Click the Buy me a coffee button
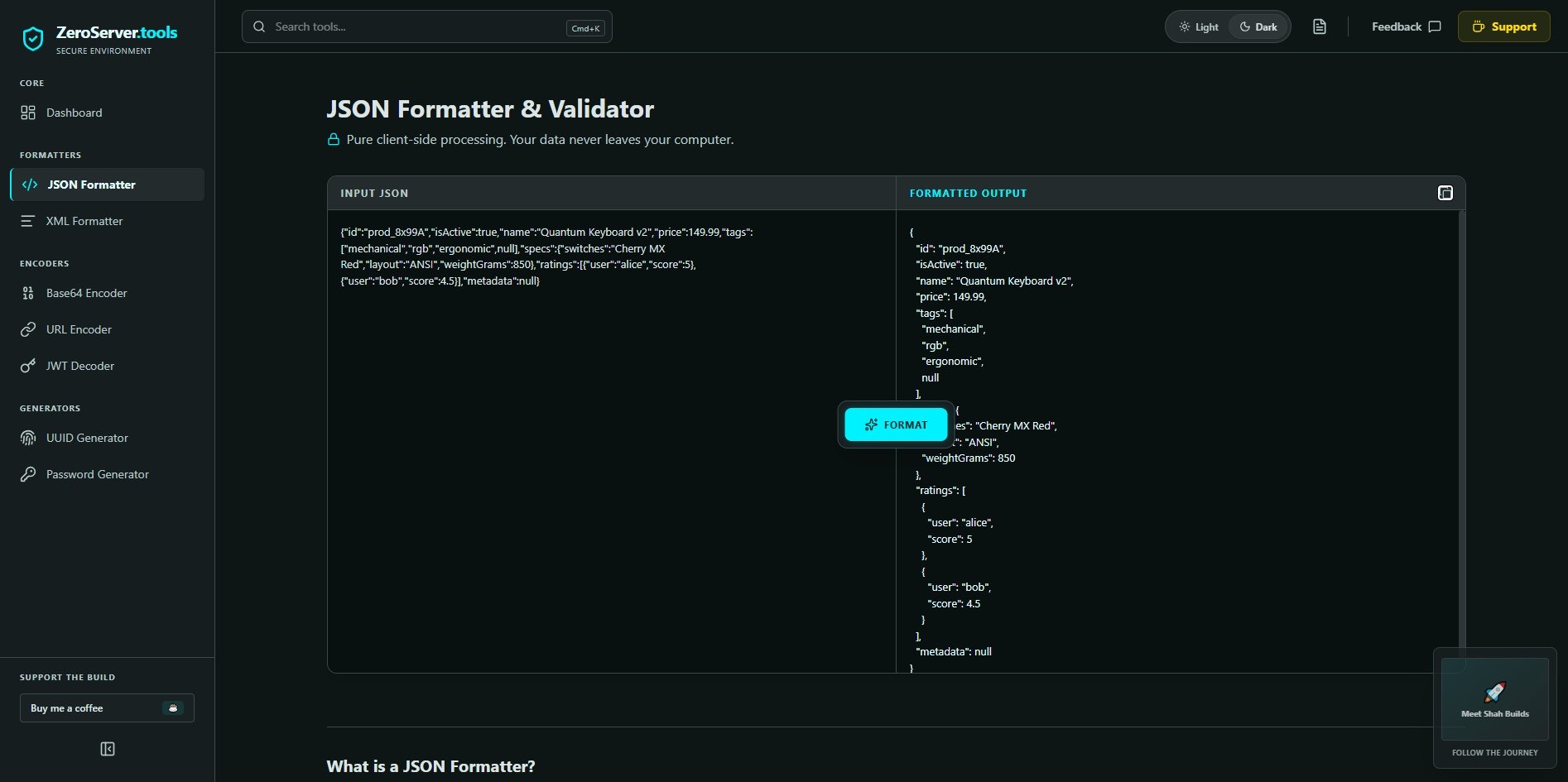This screenshot has height=782, width=1568. coord(107,708)
